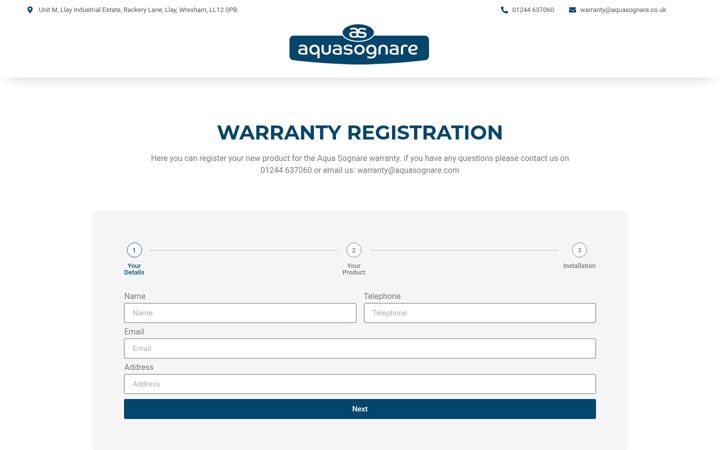The width and height of the screenshot is (720, 450).
Task: Click the Unit M, Llay address text
Action: click(x=138, y=10)
